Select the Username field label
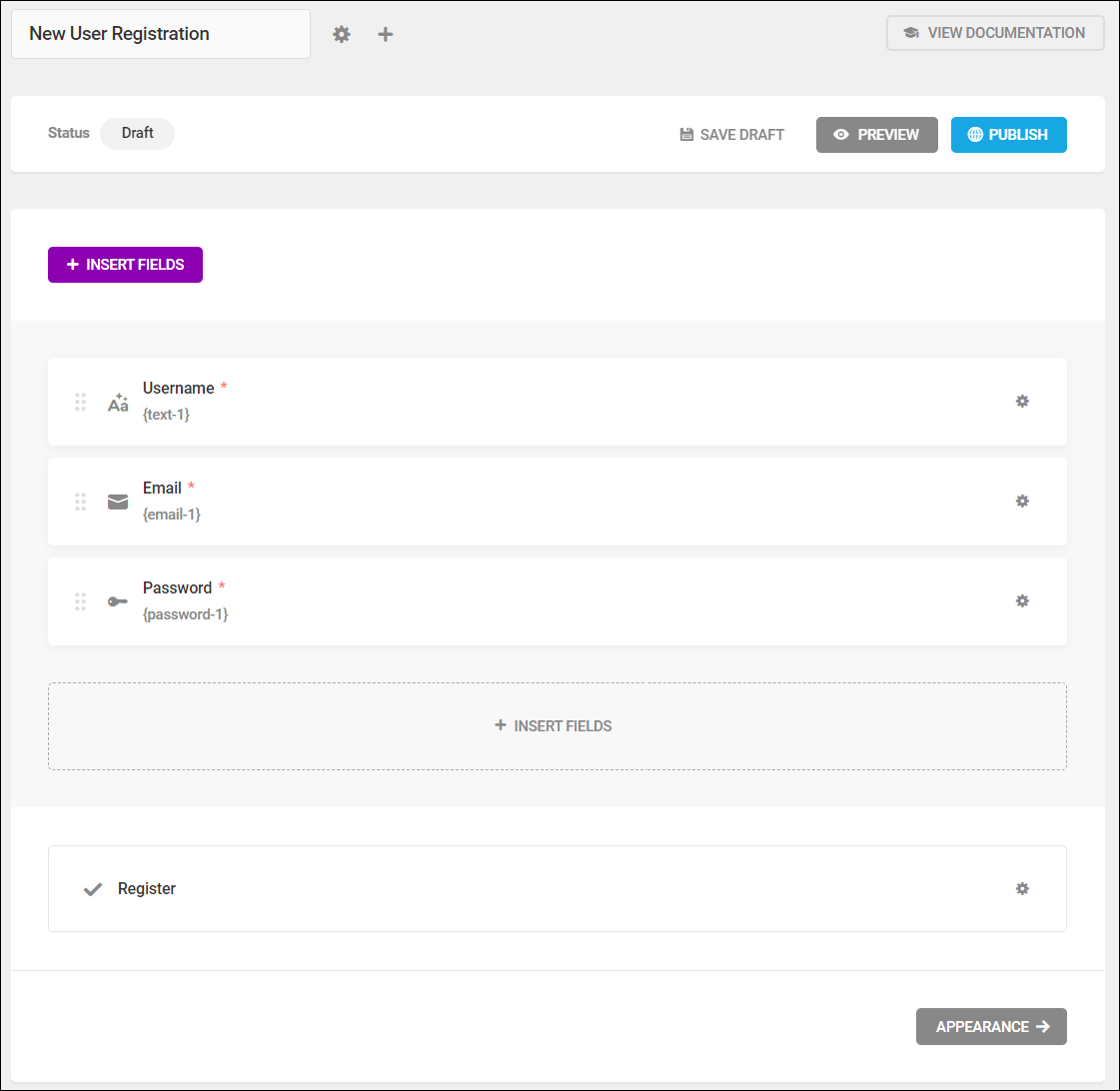1120x1091 pixels. (178, 388)
